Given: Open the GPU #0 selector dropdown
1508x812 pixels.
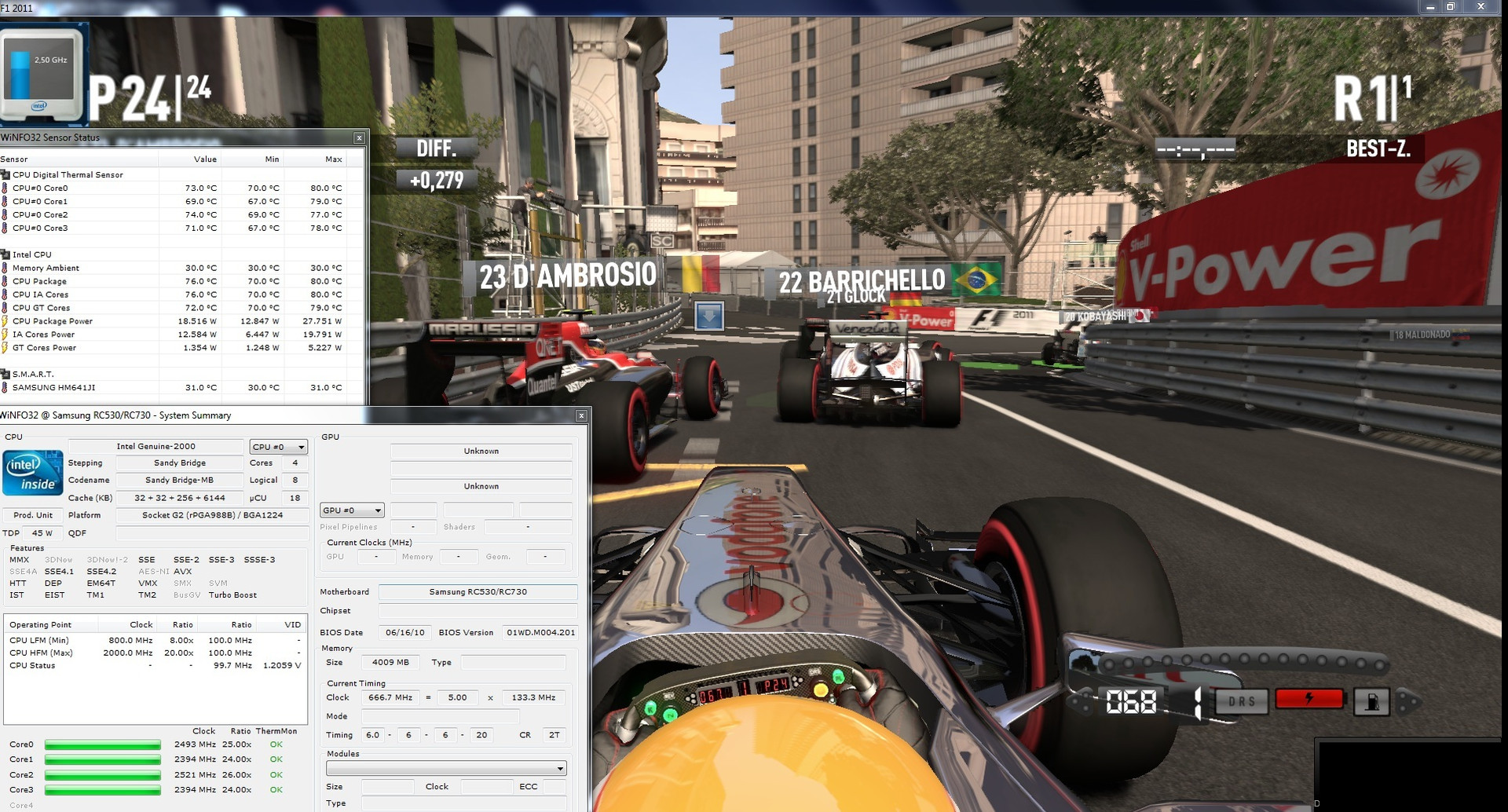Looking at the screenshot, I should [352, 510].
